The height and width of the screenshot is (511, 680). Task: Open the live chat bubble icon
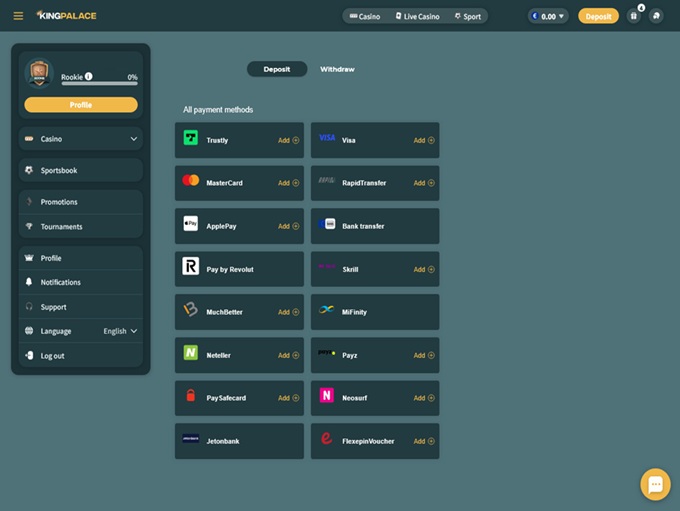click(x=655, y=484)
